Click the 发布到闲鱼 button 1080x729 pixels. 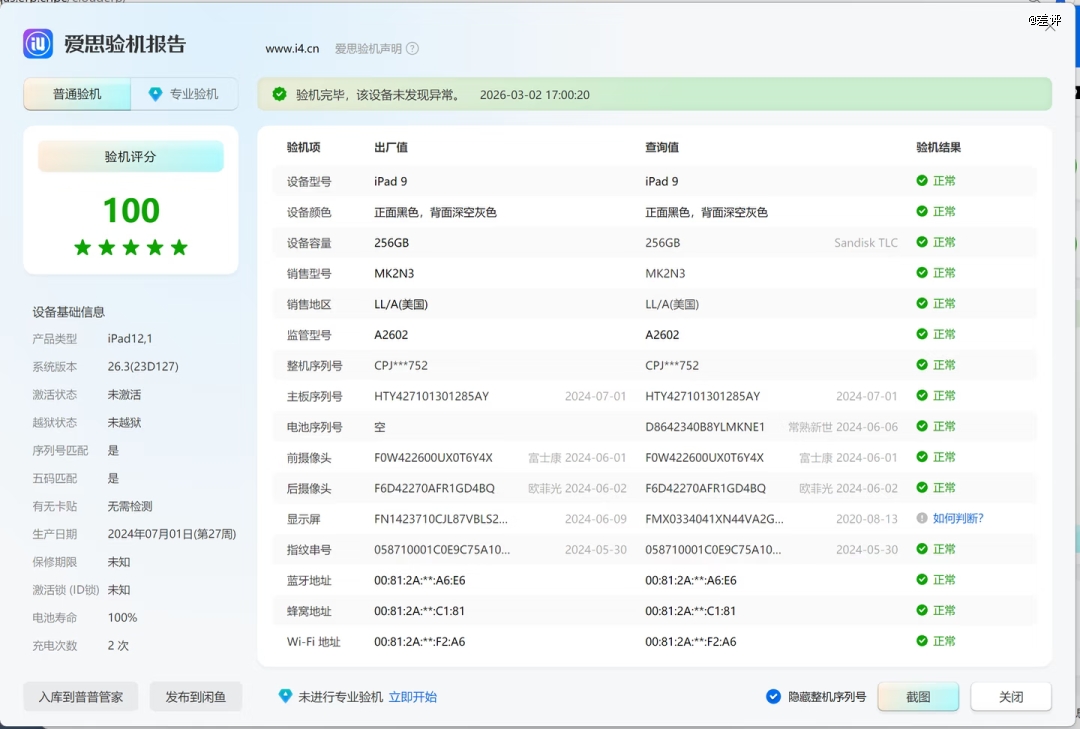click(196, 697)
